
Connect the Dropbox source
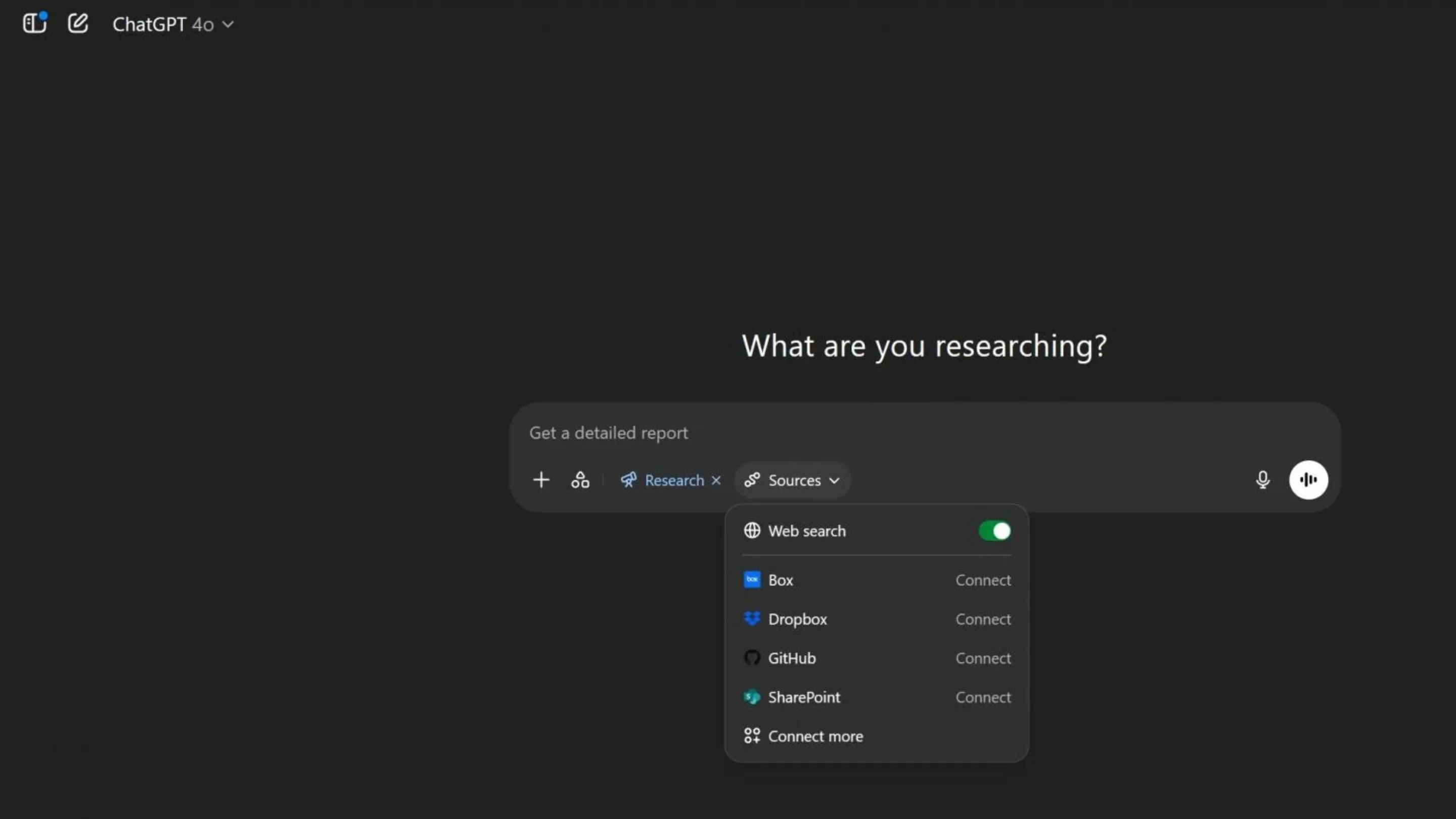pyautogui.click(x=983, y=619)
